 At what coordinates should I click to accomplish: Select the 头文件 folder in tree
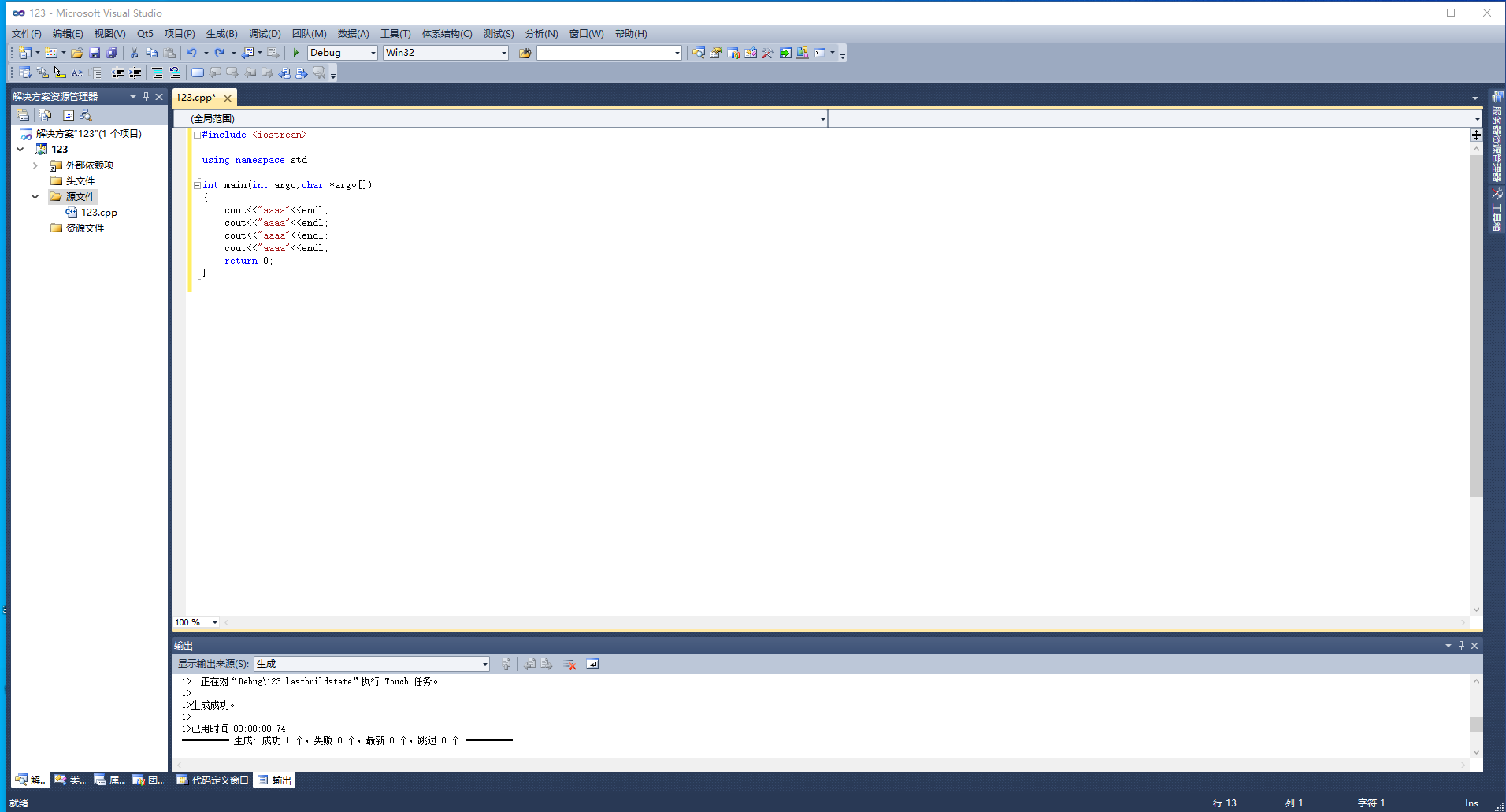72,181
